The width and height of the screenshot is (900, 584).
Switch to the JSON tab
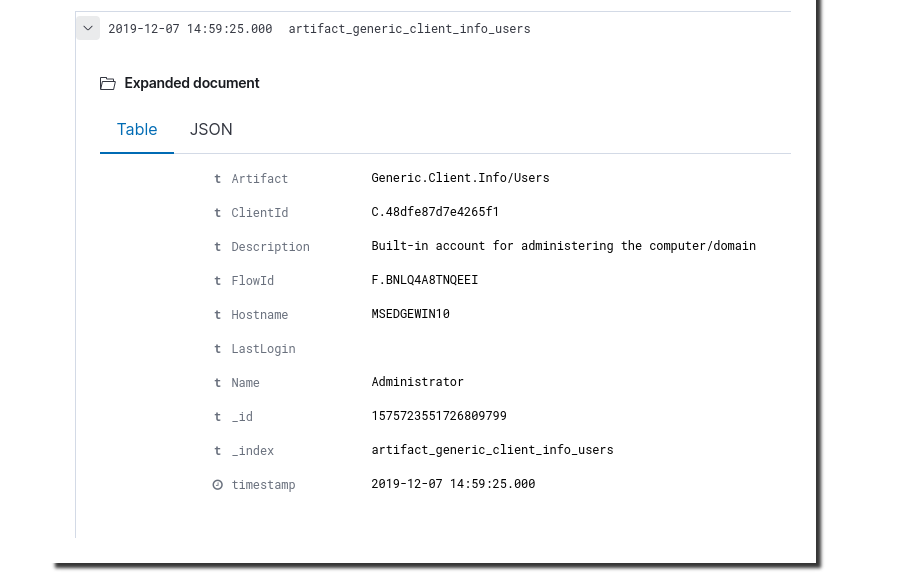click(x=211, y=130)
